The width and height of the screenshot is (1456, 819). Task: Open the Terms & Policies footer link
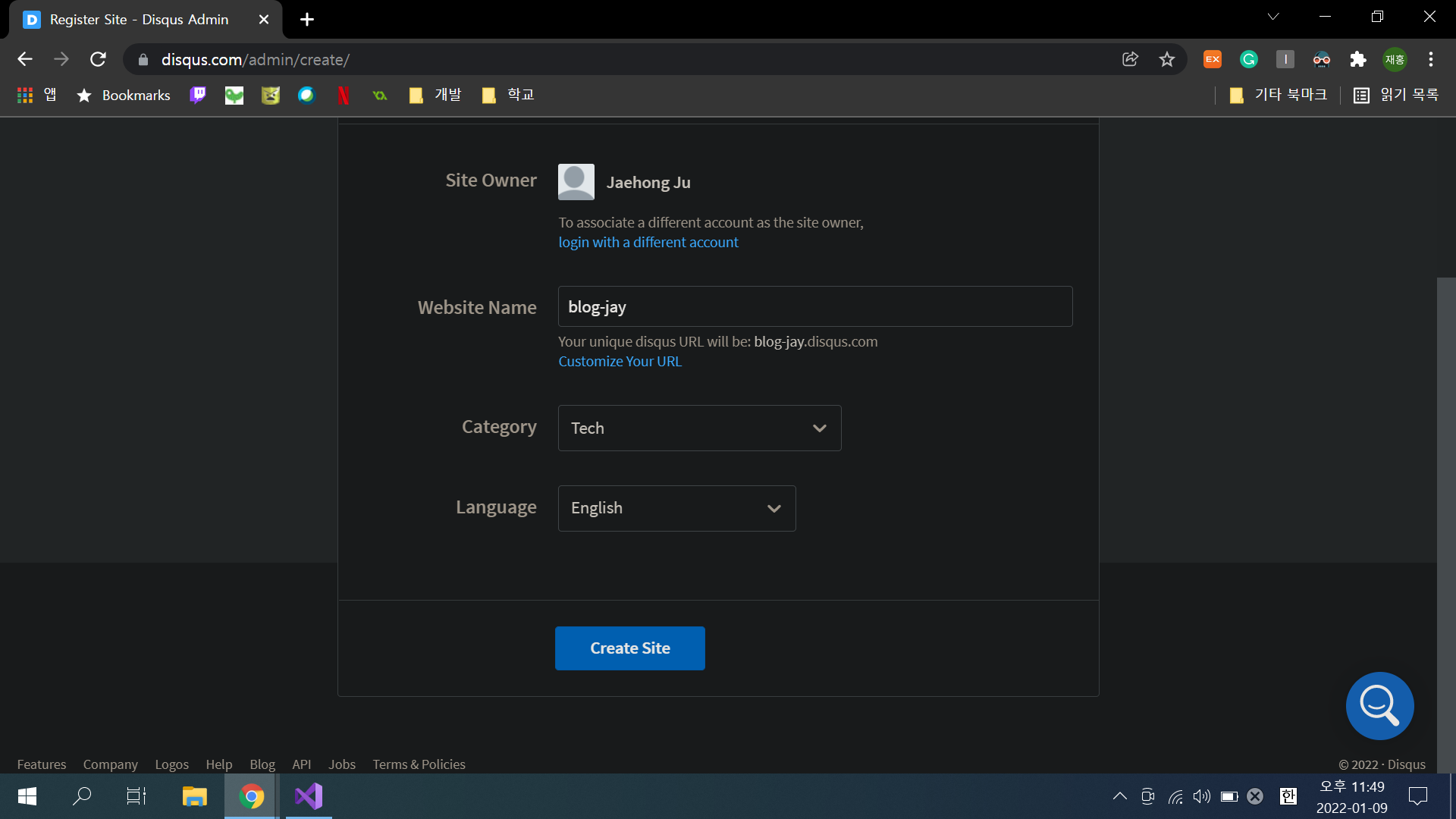[x=419, y=764]
